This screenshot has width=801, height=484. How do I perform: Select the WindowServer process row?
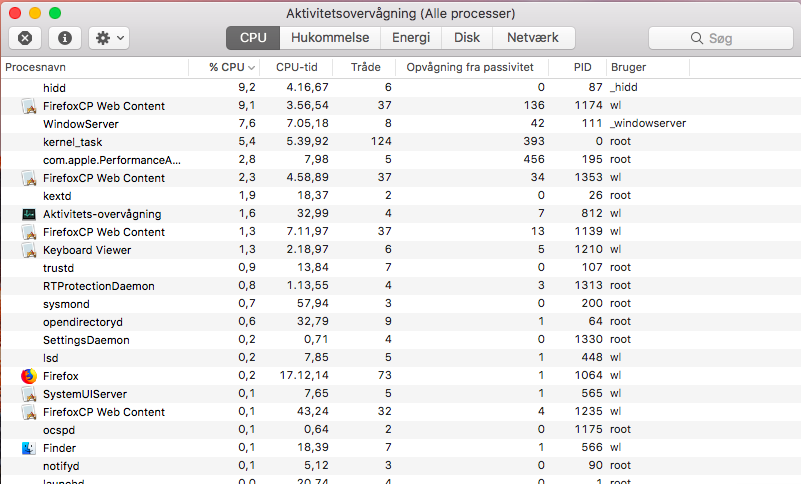(x=400, y=124)
